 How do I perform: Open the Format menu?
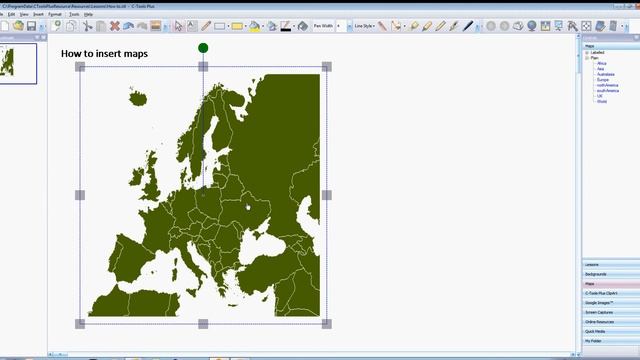55,14
